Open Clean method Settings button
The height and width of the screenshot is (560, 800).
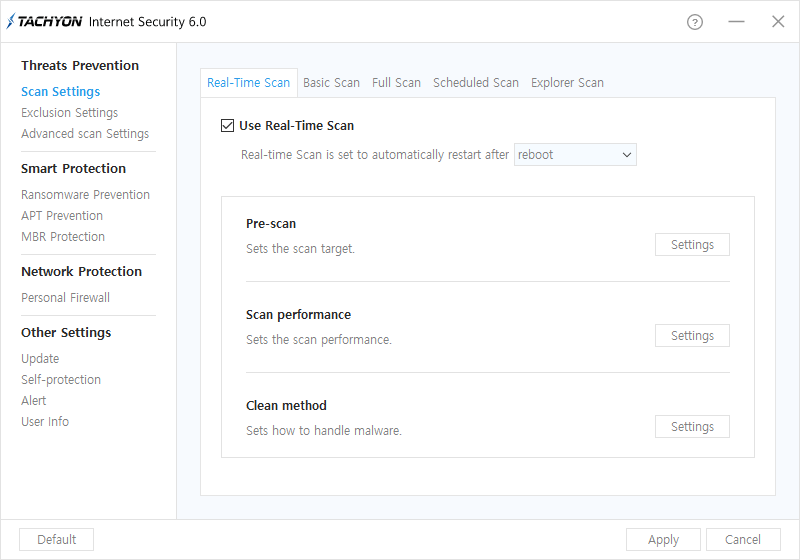point(692,427)
